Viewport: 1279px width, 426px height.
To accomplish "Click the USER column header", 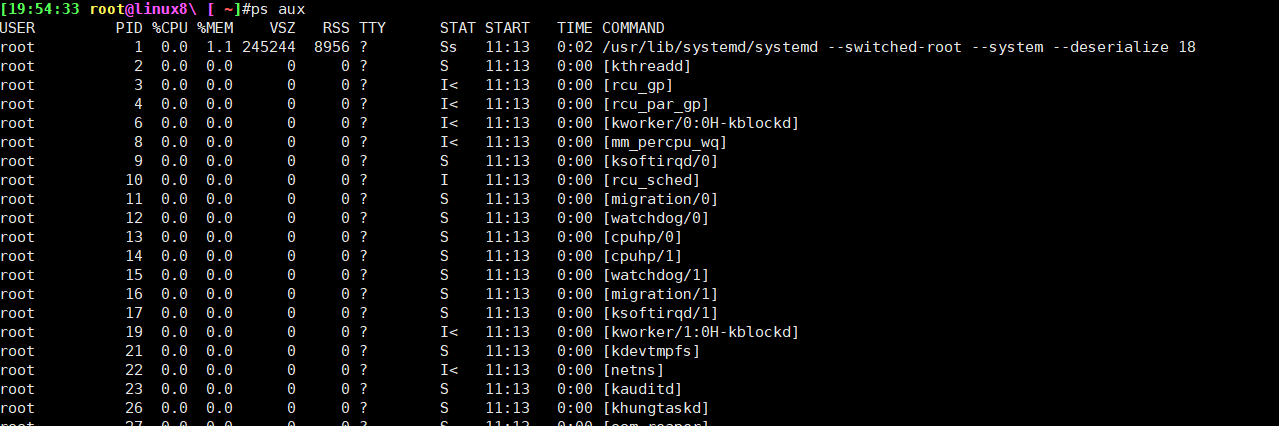I will coord(17,28).
